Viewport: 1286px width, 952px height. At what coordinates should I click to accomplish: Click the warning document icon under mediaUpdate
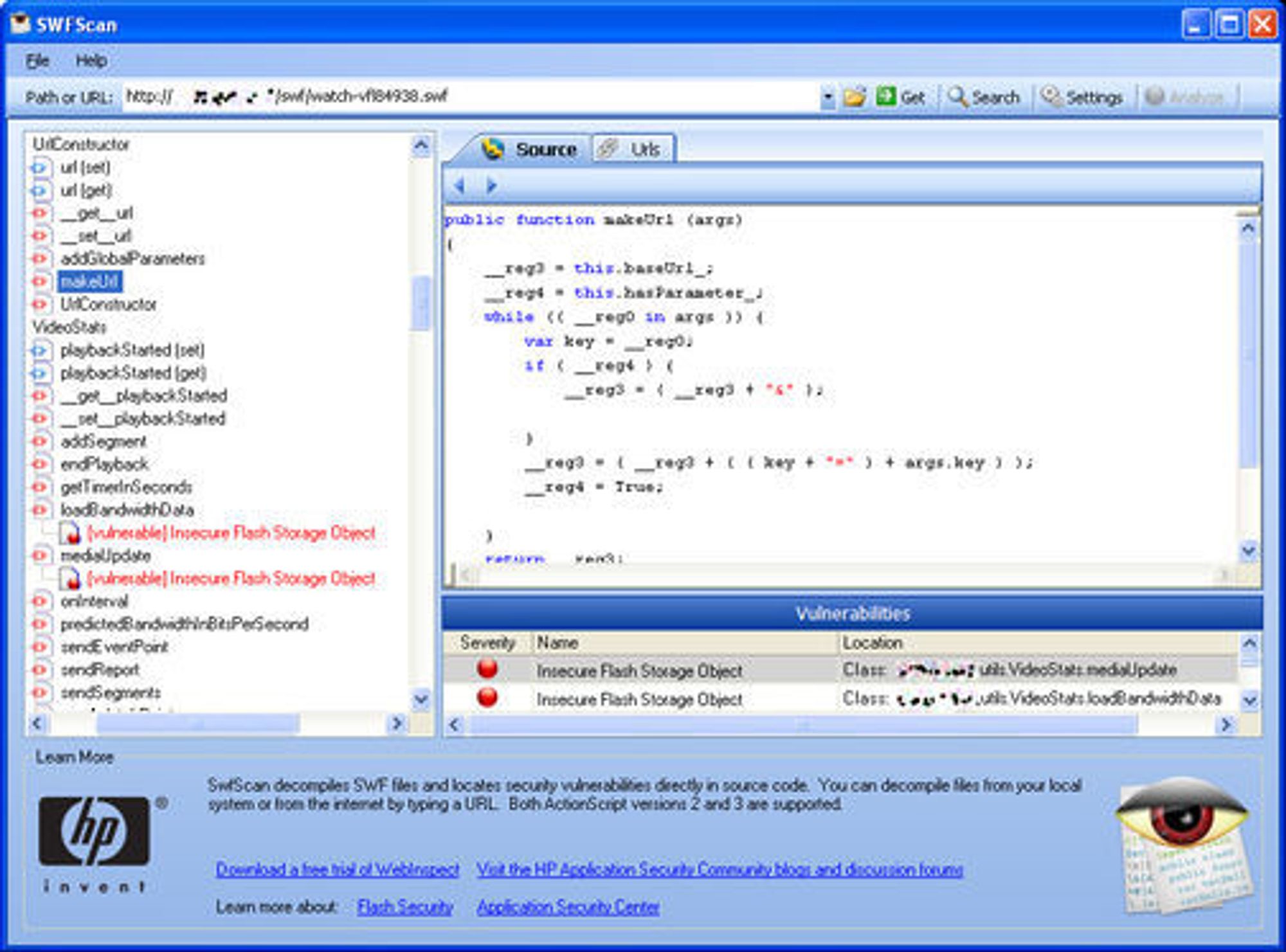(x=70, y=579)
